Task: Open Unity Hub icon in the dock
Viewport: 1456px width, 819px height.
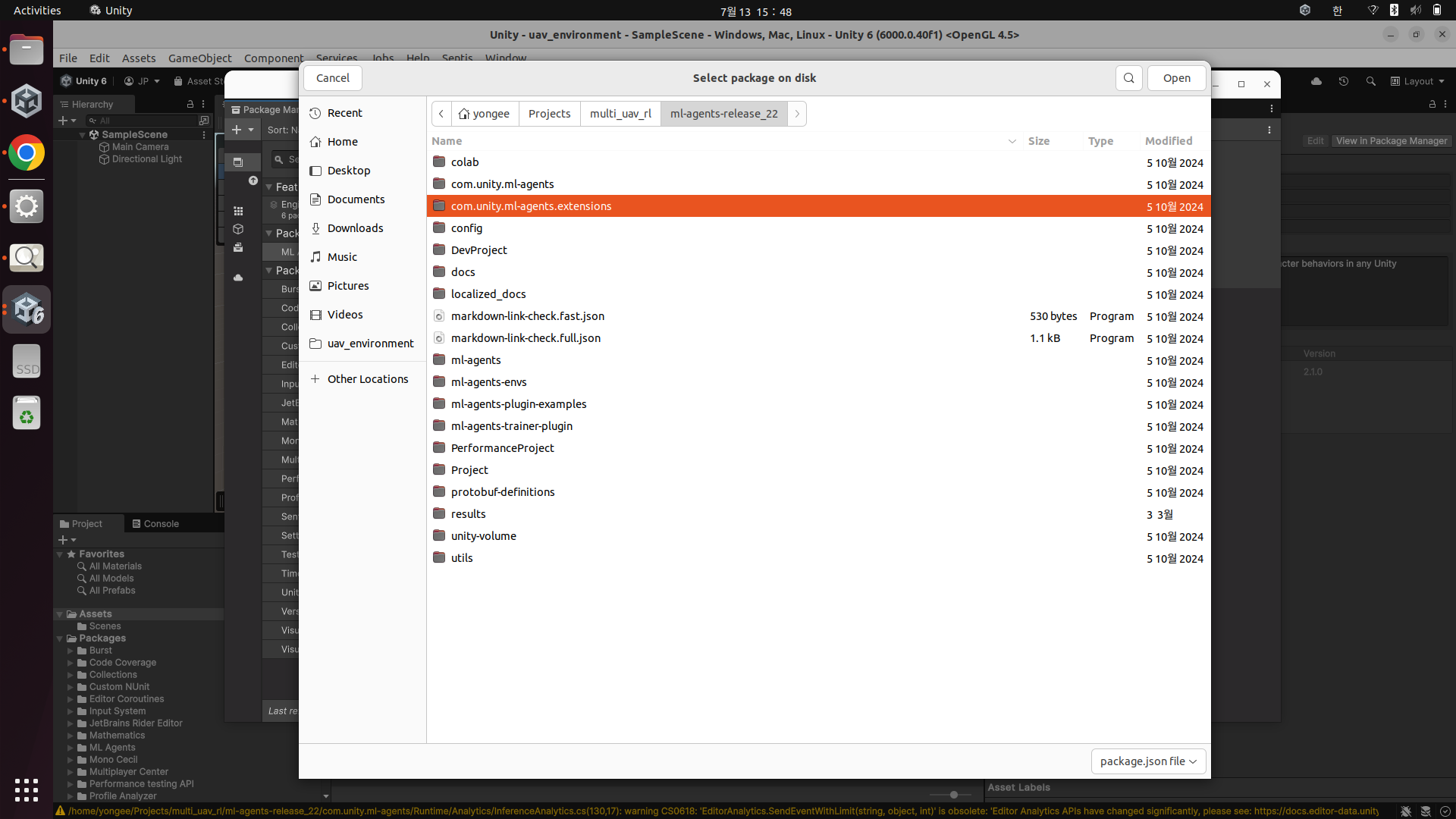Action: (27, 102)
